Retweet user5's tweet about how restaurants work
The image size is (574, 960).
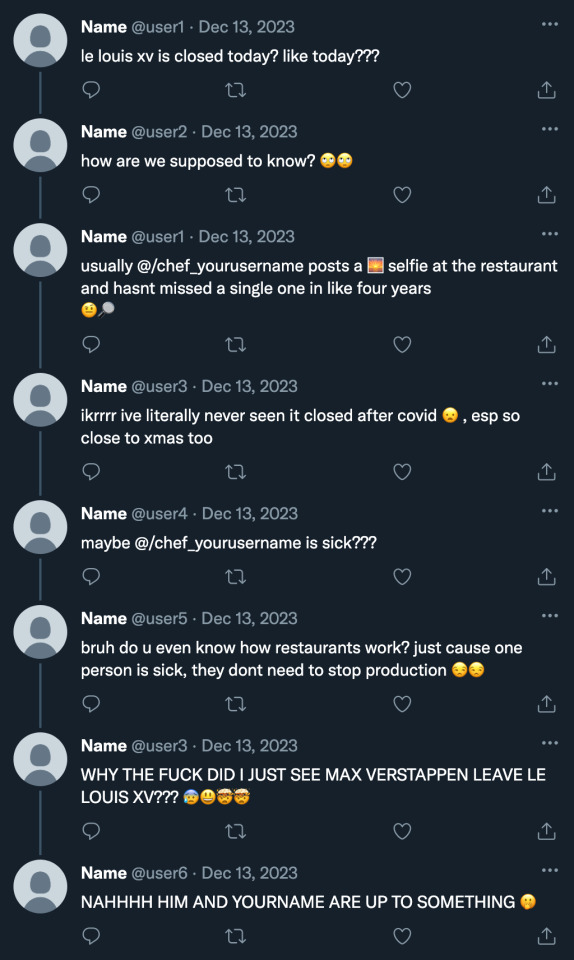pos(236,704)
